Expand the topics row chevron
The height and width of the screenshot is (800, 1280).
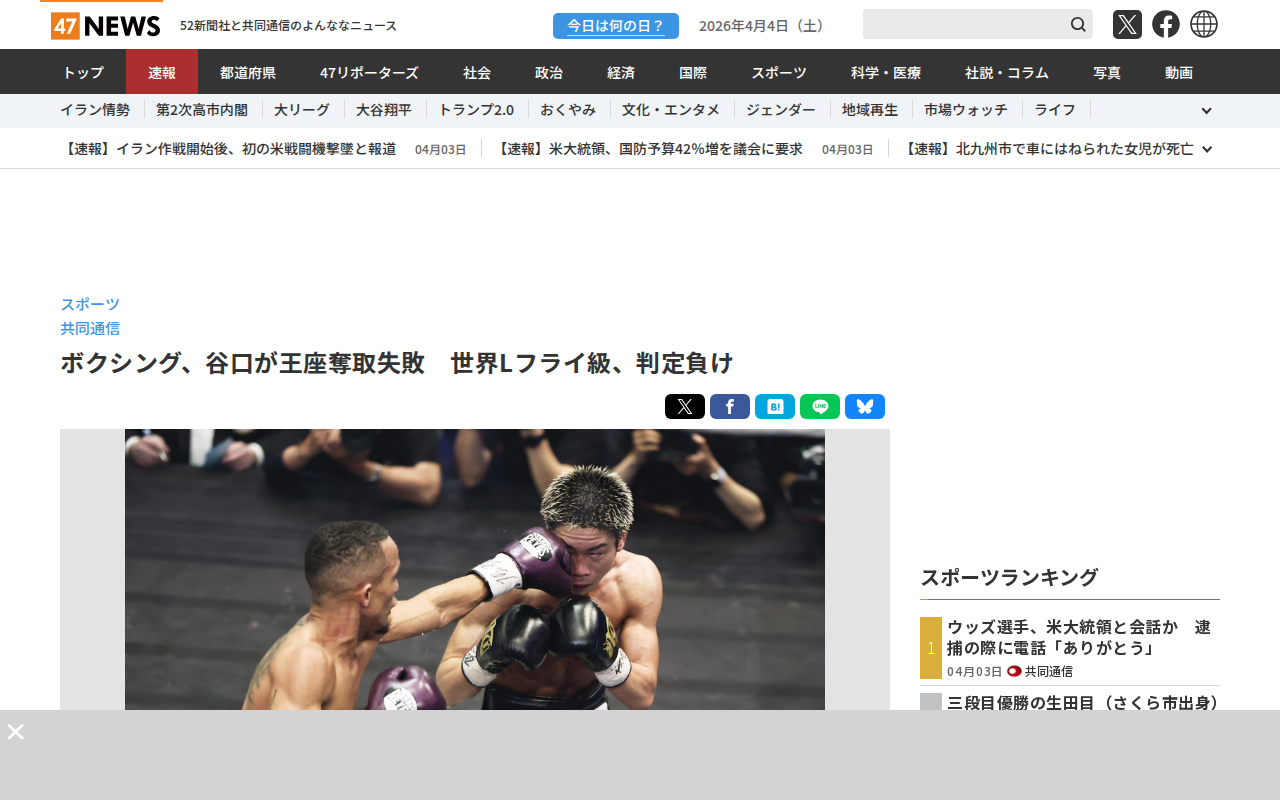click(1206, 111)
